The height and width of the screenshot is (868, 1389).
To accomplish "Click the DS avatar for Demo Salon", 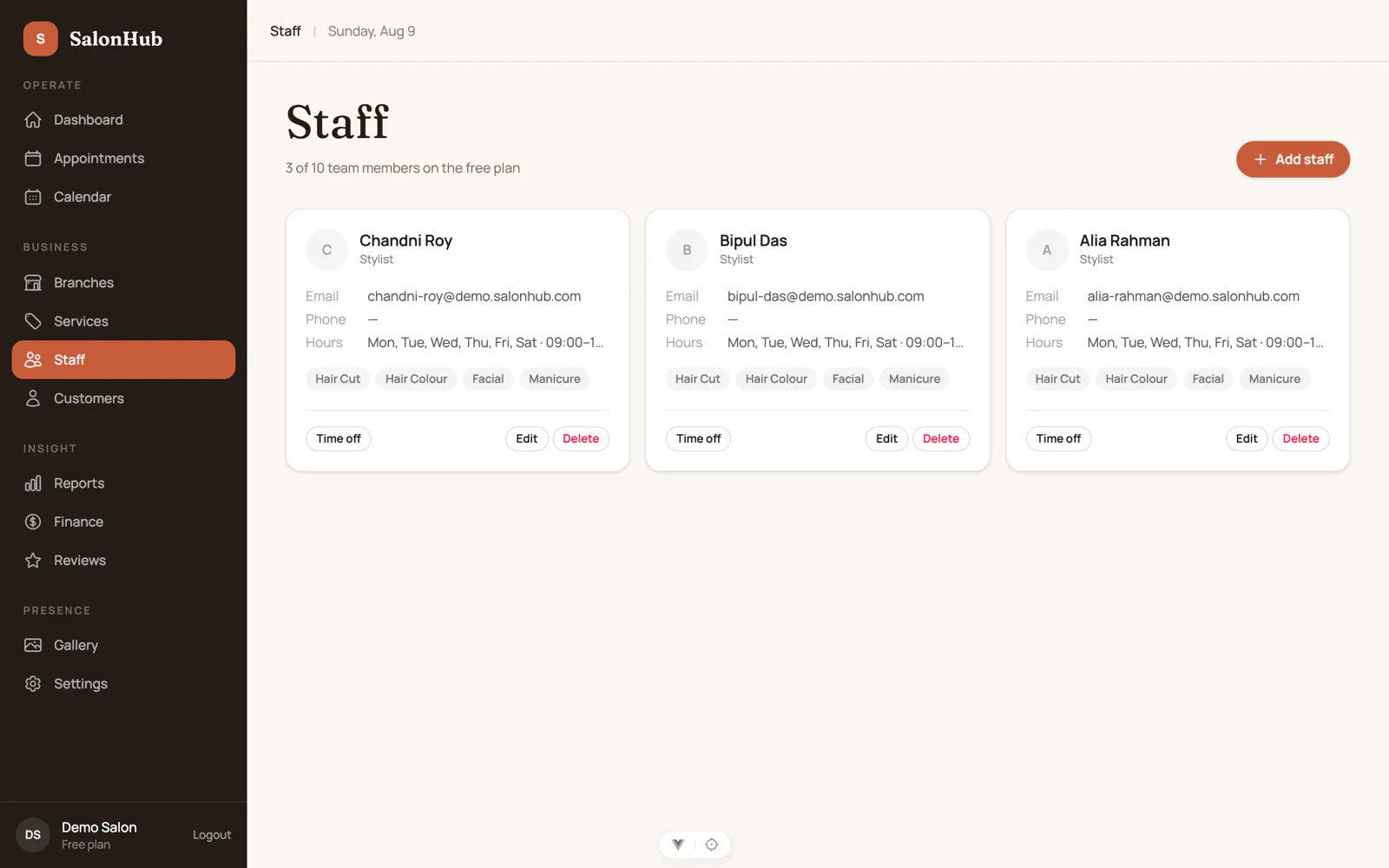I will pyautogui.click(x=33, y=835).
